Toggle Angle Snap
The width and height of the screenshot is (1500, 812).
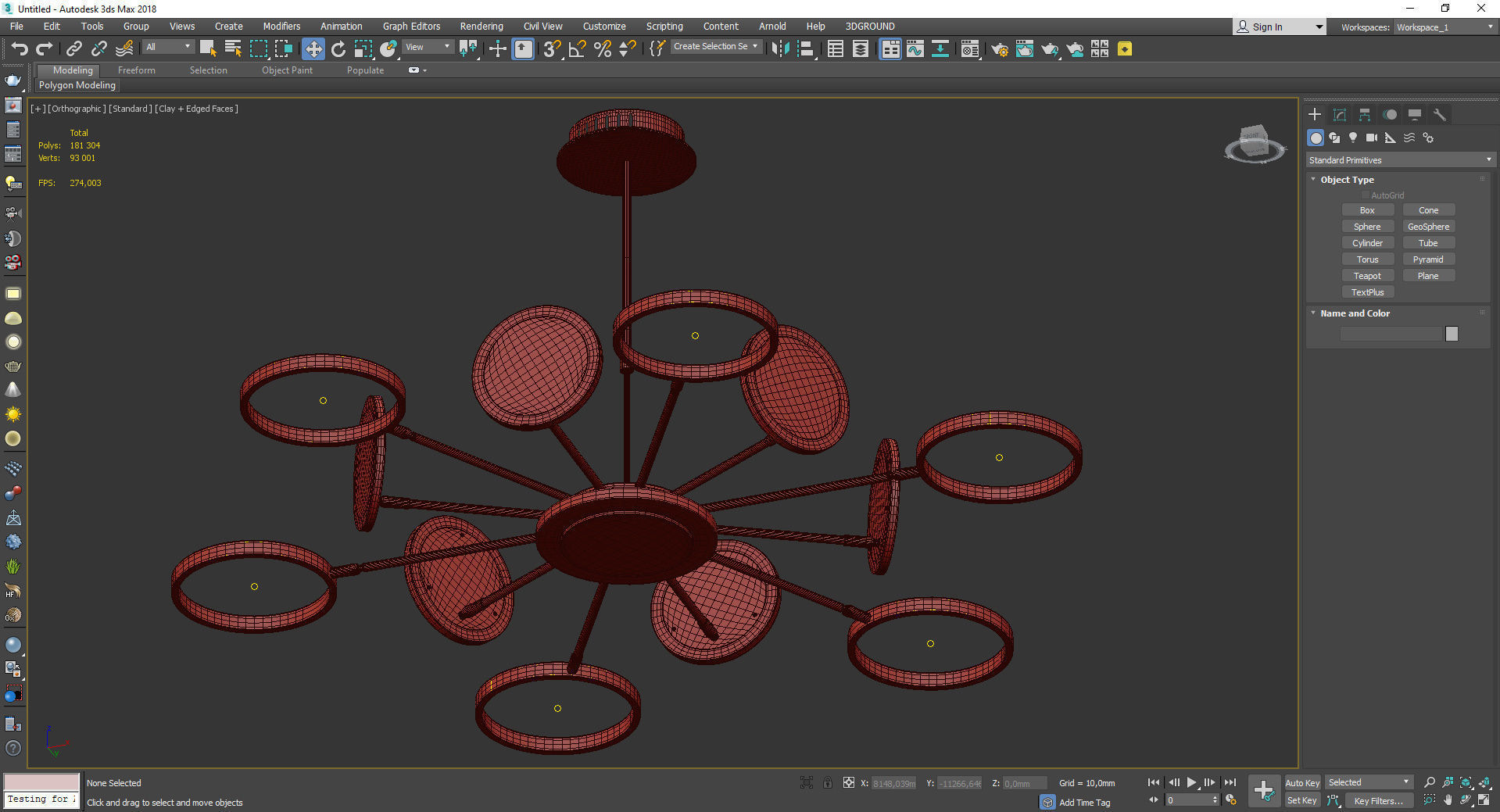point(577,49)
